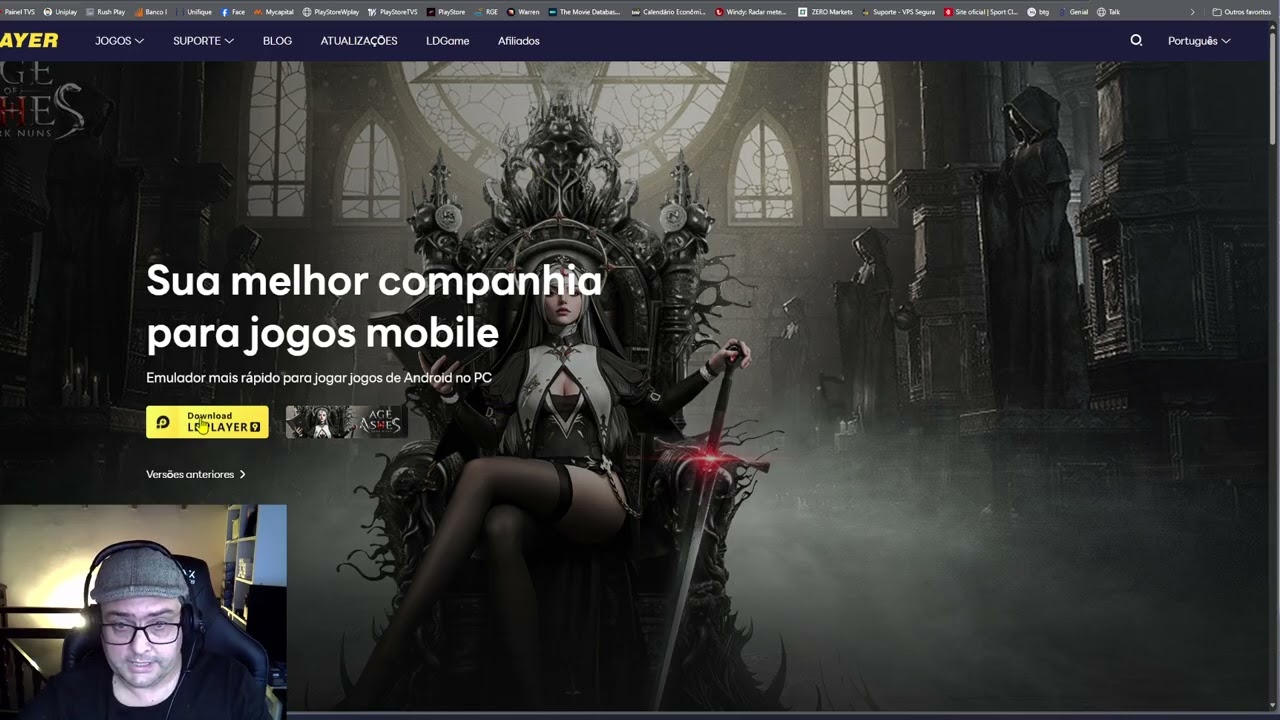
Task: Open the Painel TVS bookmark
Action: [20, 12]
